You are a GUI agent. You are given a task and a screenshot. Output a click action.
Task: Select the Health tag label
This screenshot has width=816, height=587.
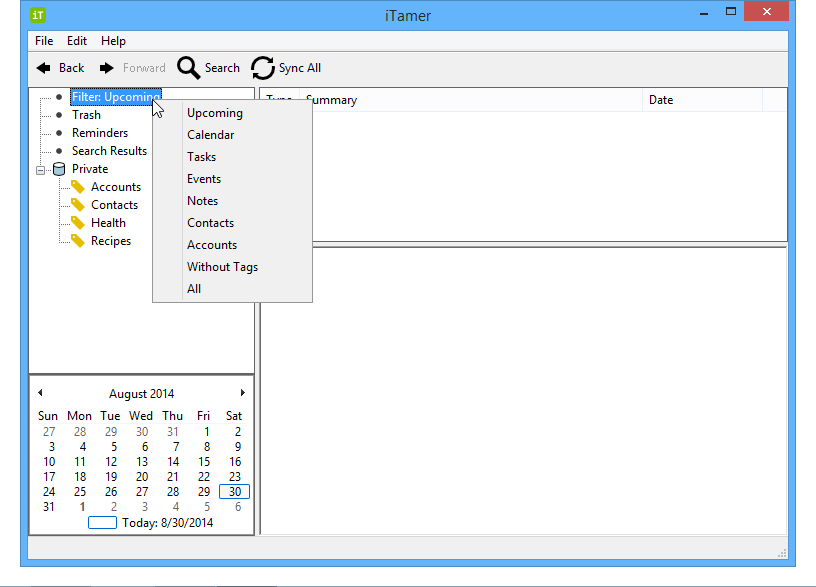click(108, 223)
